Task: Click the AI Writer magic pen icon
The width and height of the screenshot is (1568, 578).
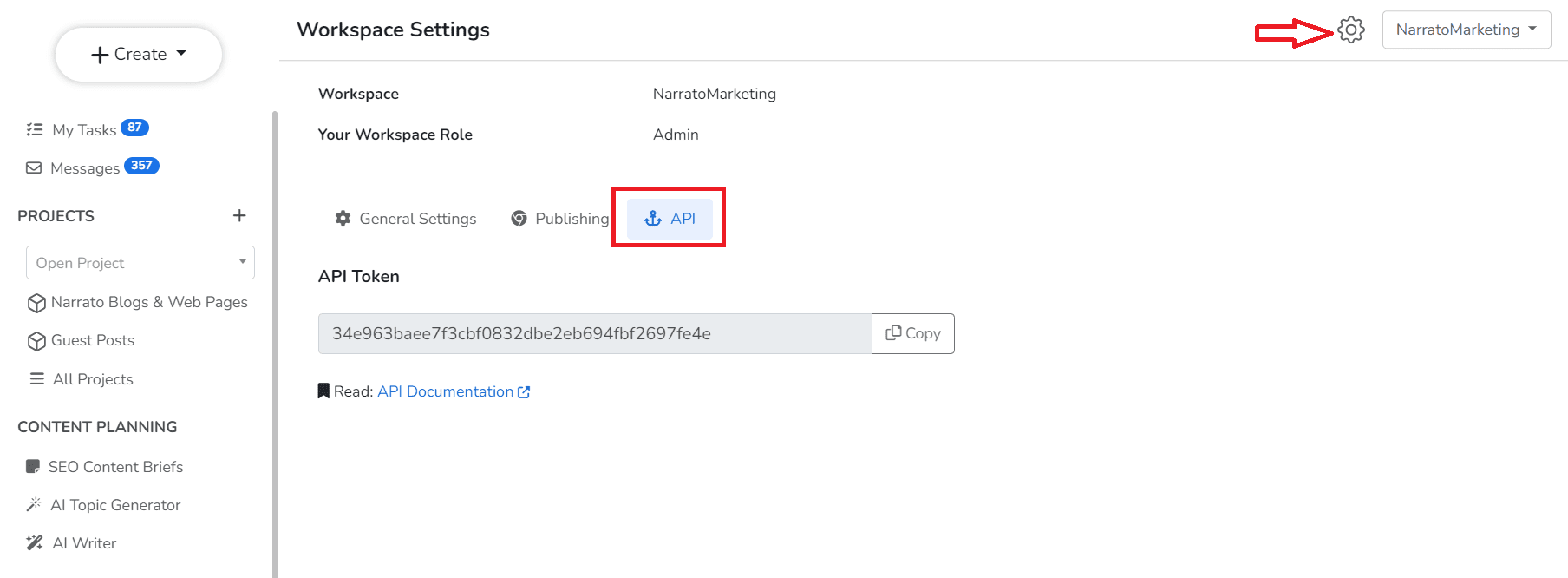Action: pyautogui.click(x=35, y=542)
